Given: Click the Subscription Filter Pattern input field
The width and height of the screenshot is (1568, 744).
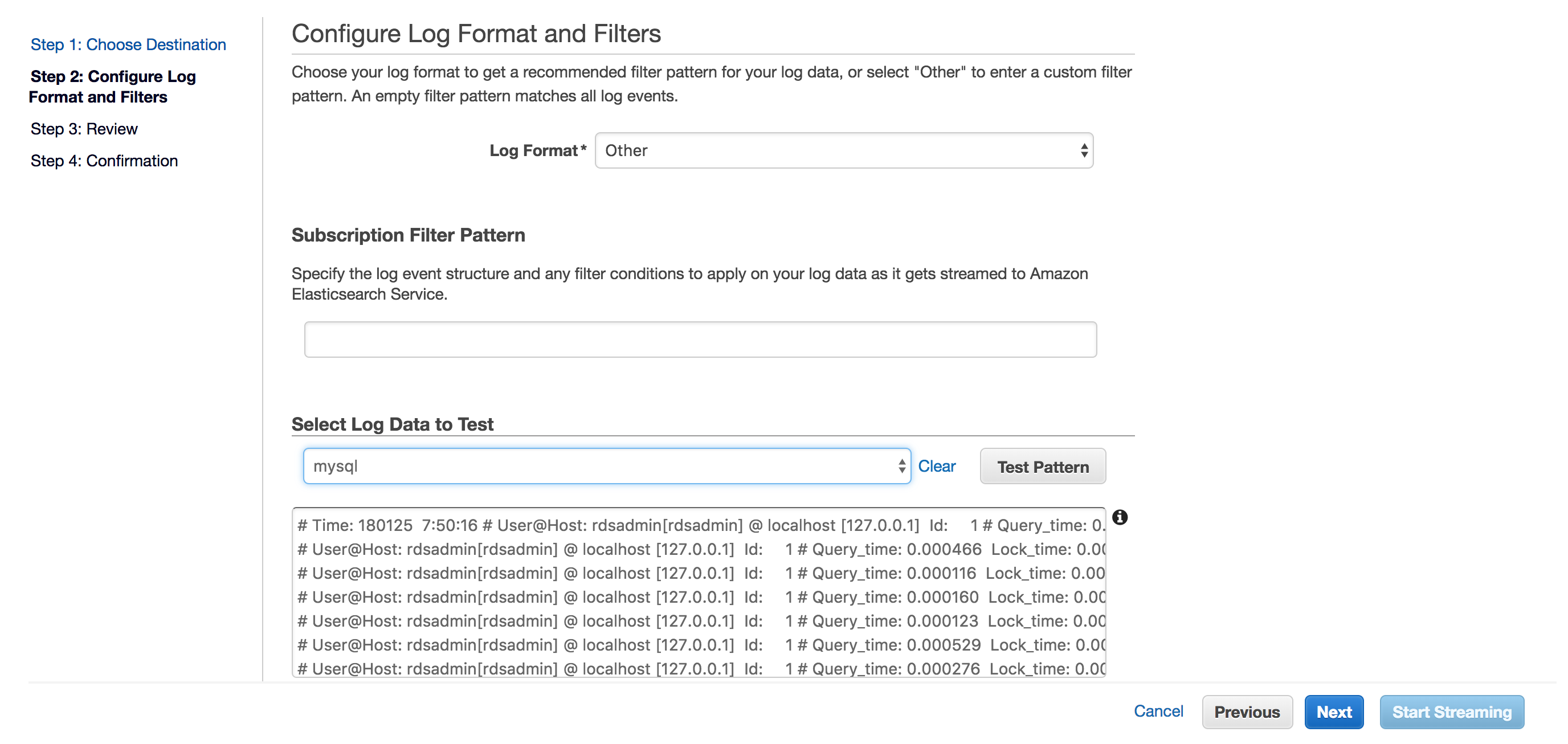Looking at the screenshot, I should point(700,340).
